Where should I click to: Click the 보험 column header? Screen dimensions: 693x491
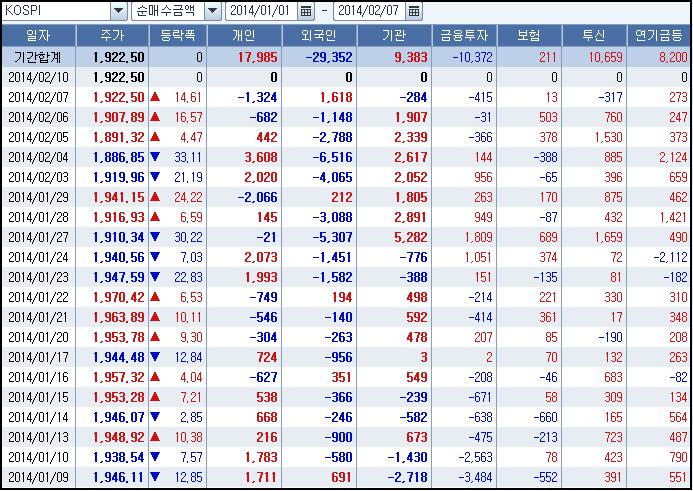point(529,36)
